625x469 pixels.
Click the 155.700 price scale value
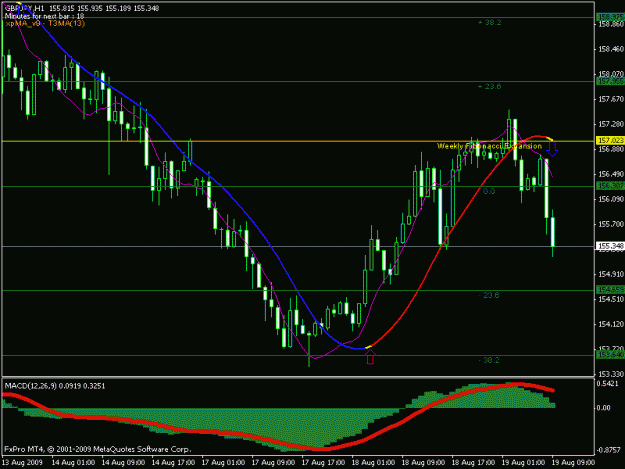coord(611,224)
